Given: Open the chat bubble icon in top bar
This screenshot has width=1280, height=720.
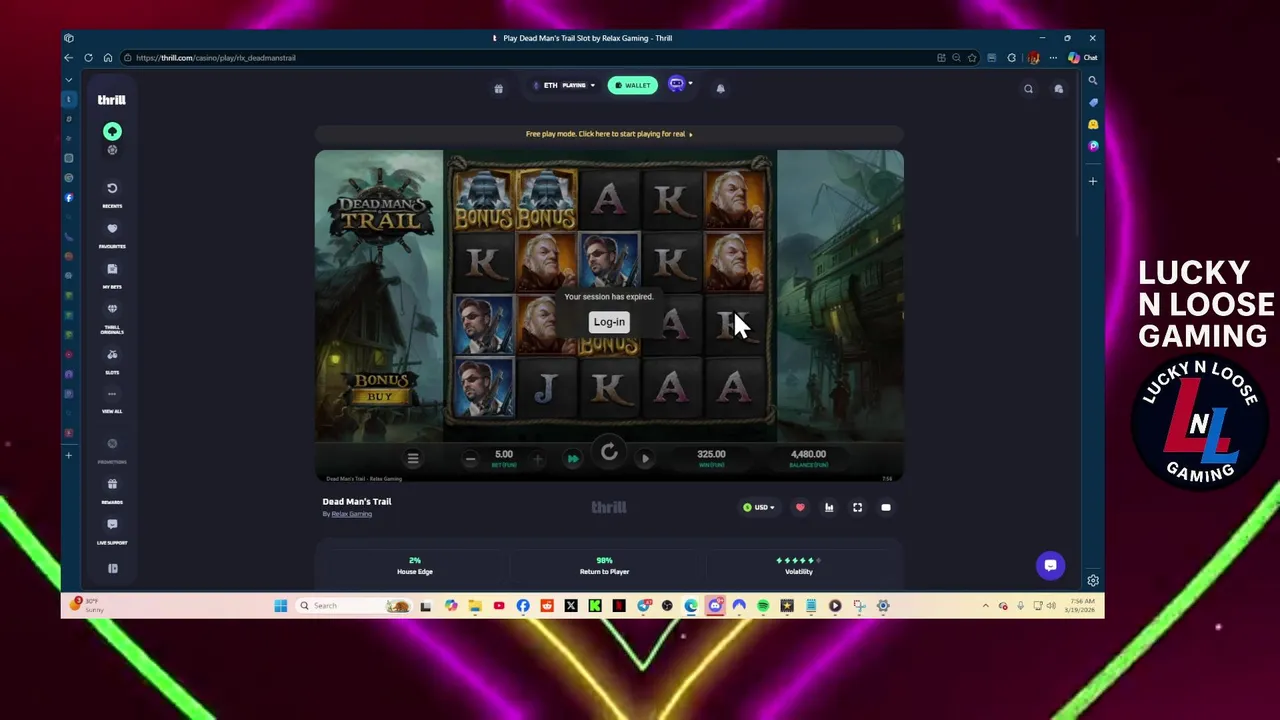Looking at the screenshot, I should click(1058, 89).
